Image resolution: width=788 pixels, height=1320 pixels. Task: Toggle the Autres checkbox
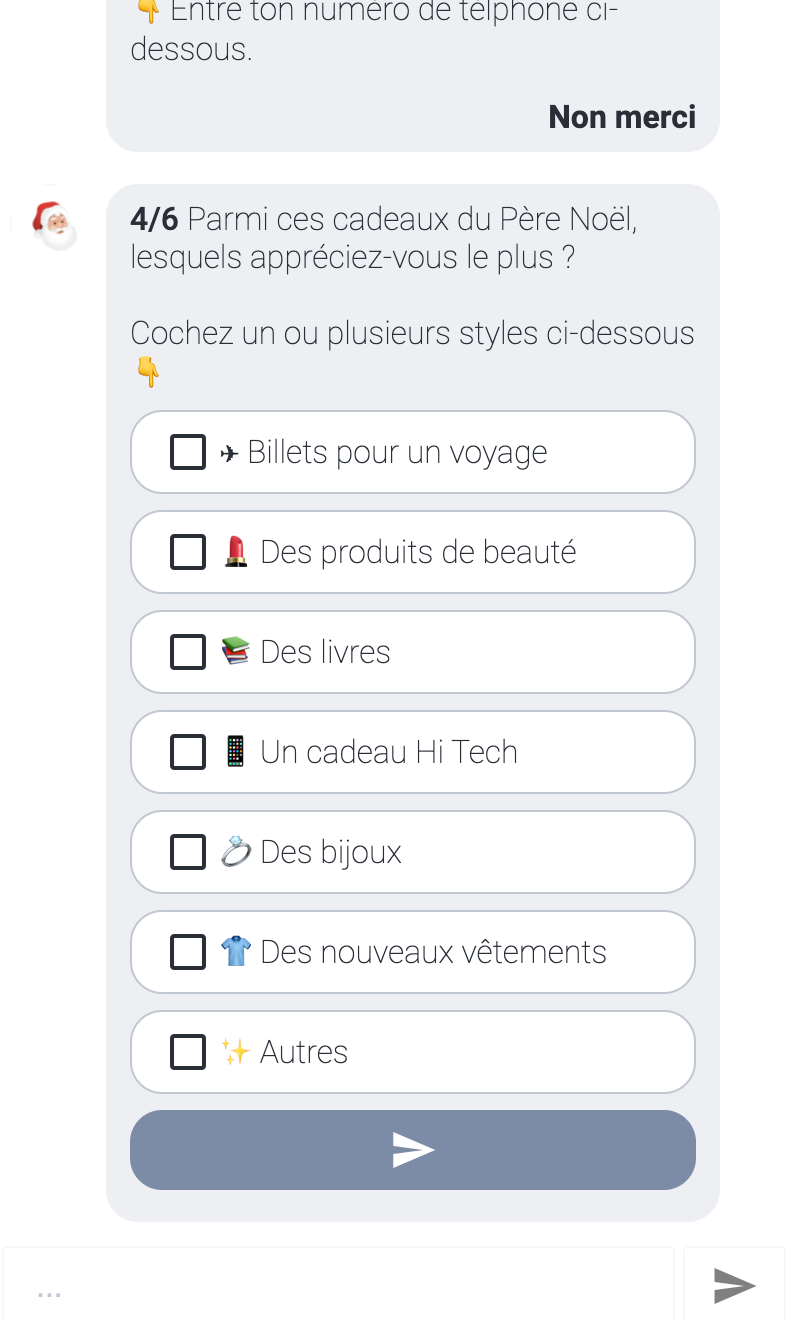coord(188,1052)
